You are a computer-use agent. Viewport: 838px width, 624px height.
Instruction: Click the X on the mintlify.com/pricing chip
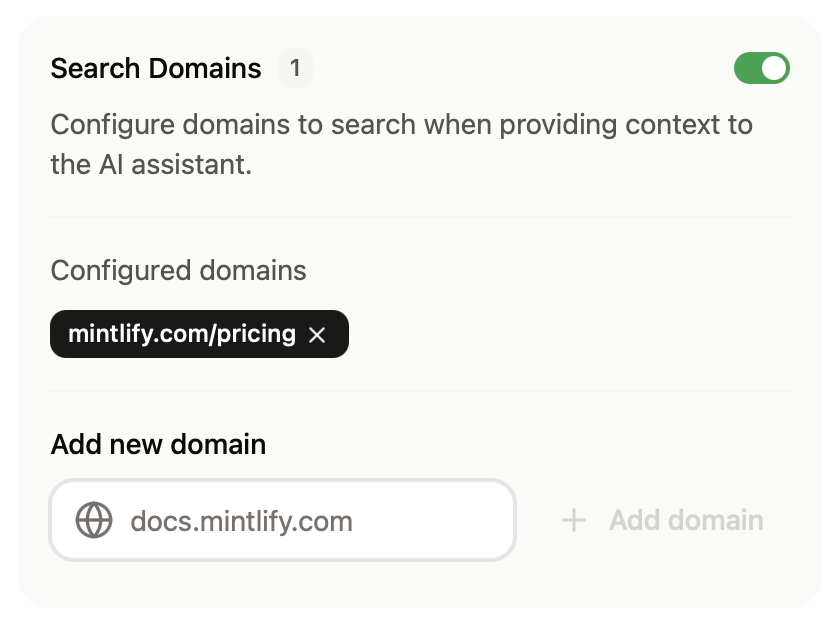(318, 334)
